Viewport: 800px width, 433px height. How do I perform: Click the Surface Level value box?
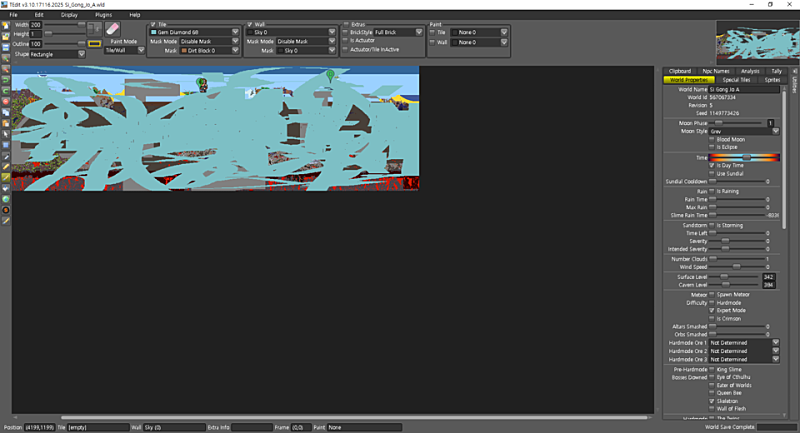point(768,277)
